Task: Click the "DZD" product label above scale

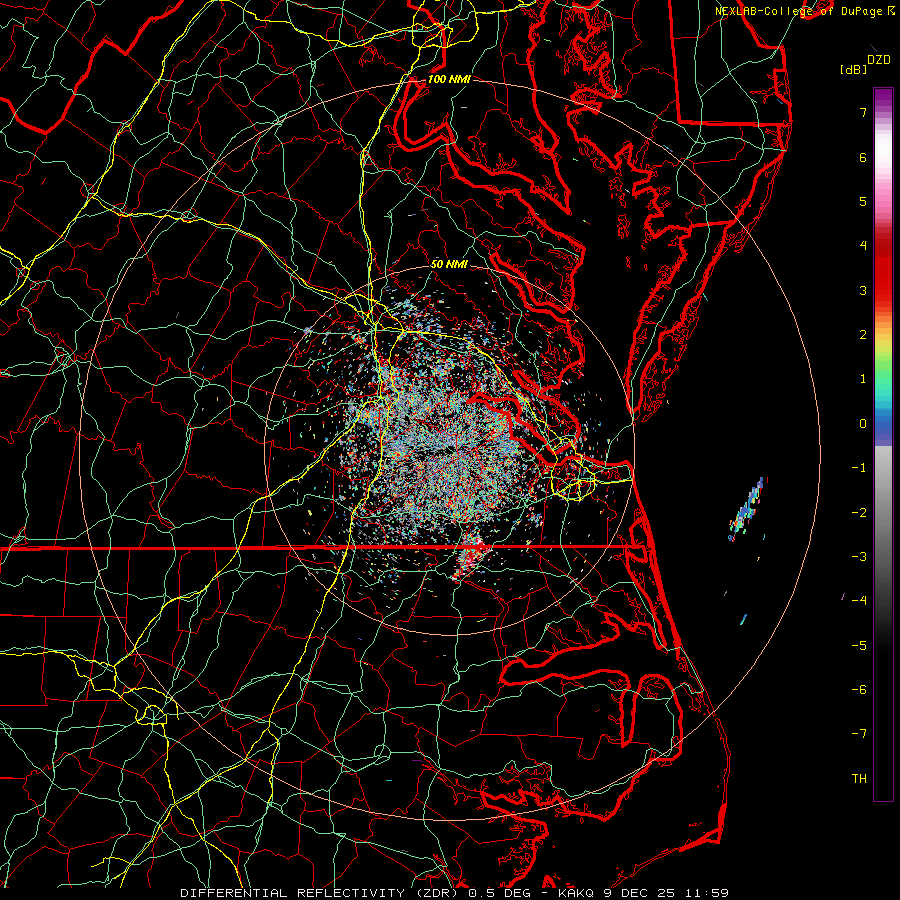Action: coord(879,60)
